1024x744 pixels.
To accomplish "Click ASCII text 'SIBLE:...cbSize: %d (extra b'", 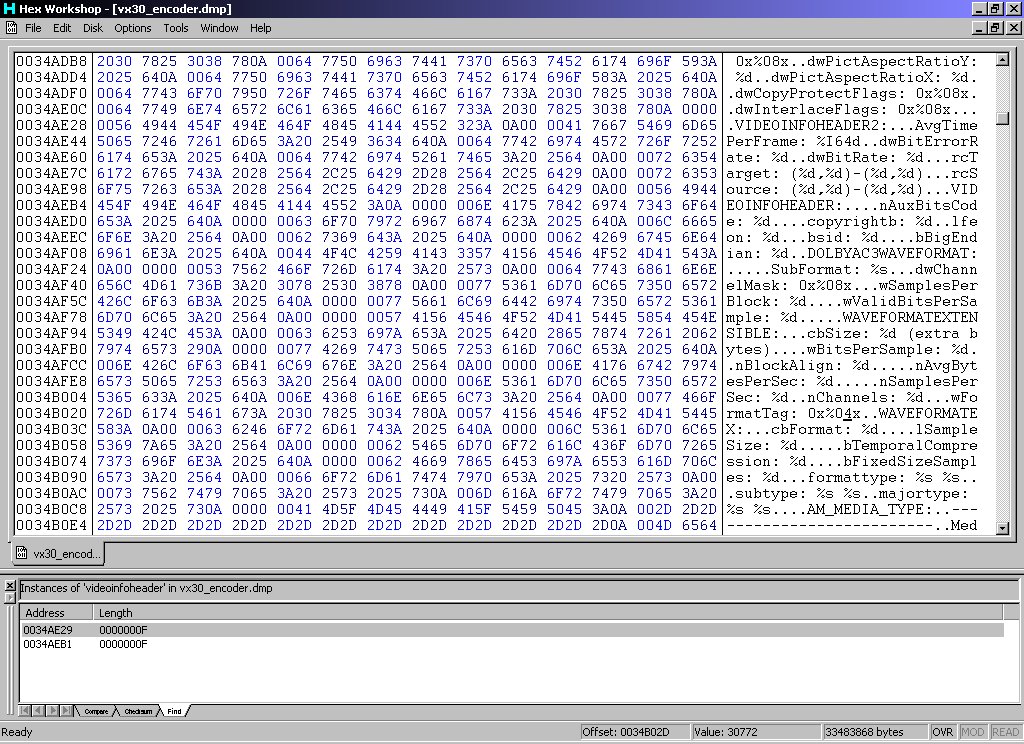I will click(852, 333).
